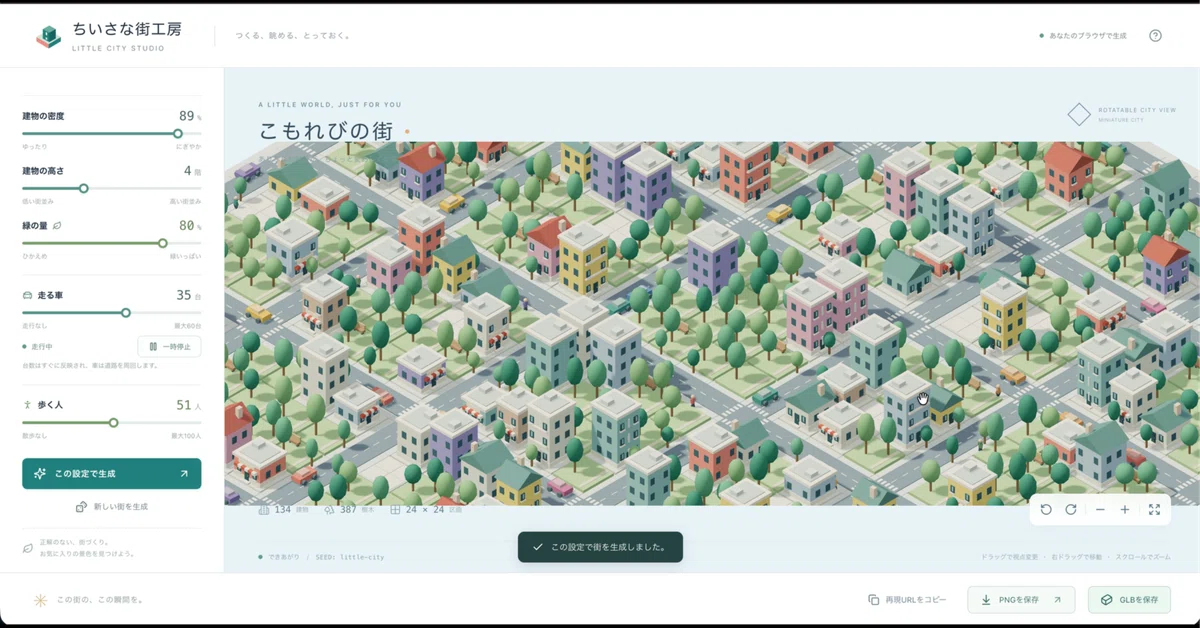
Task: Adjust the 建物の高さ slider handle
Action: point(84,188)
